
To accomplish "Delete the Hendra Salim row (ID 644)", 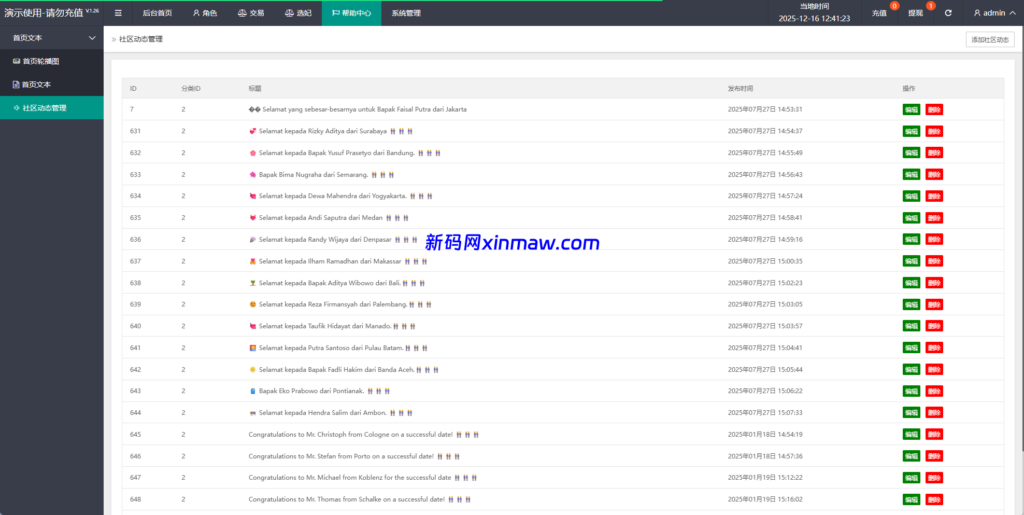I will pyautogui.click(x=934, y=413).
